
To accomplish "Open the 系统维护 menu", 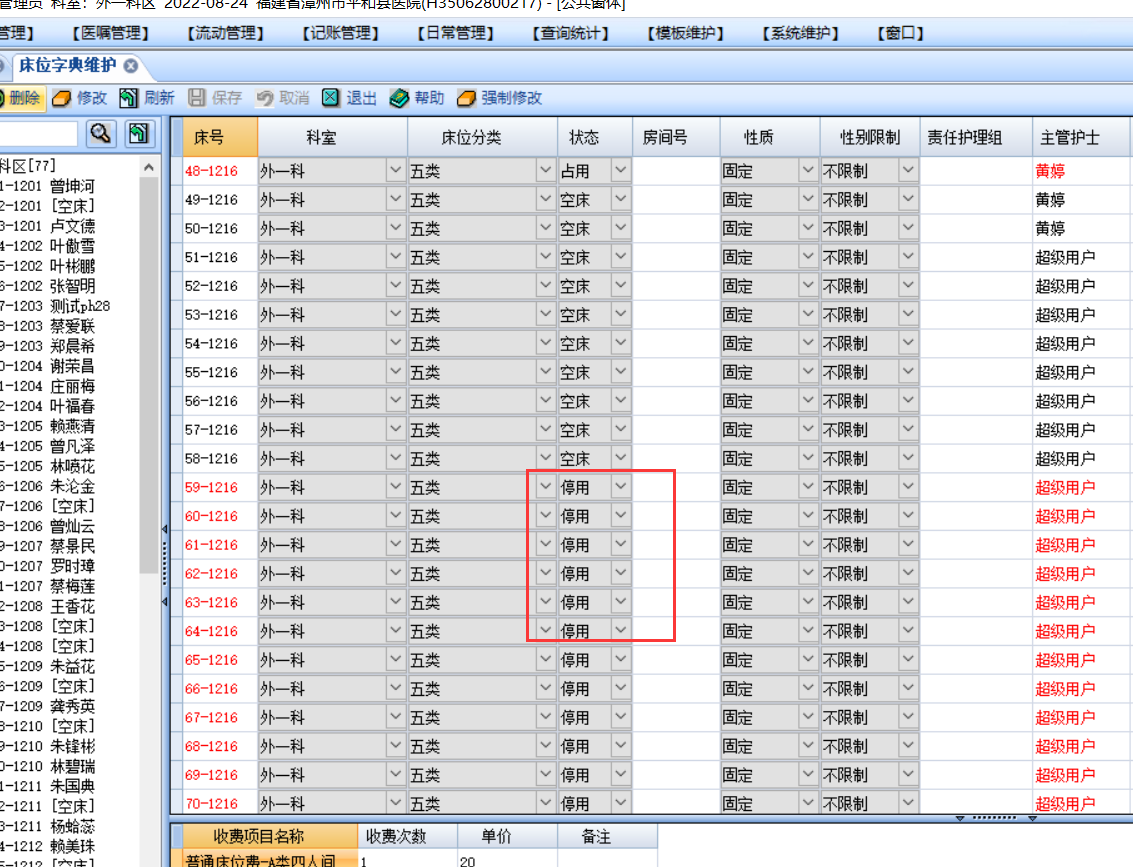I will point(800,33).
